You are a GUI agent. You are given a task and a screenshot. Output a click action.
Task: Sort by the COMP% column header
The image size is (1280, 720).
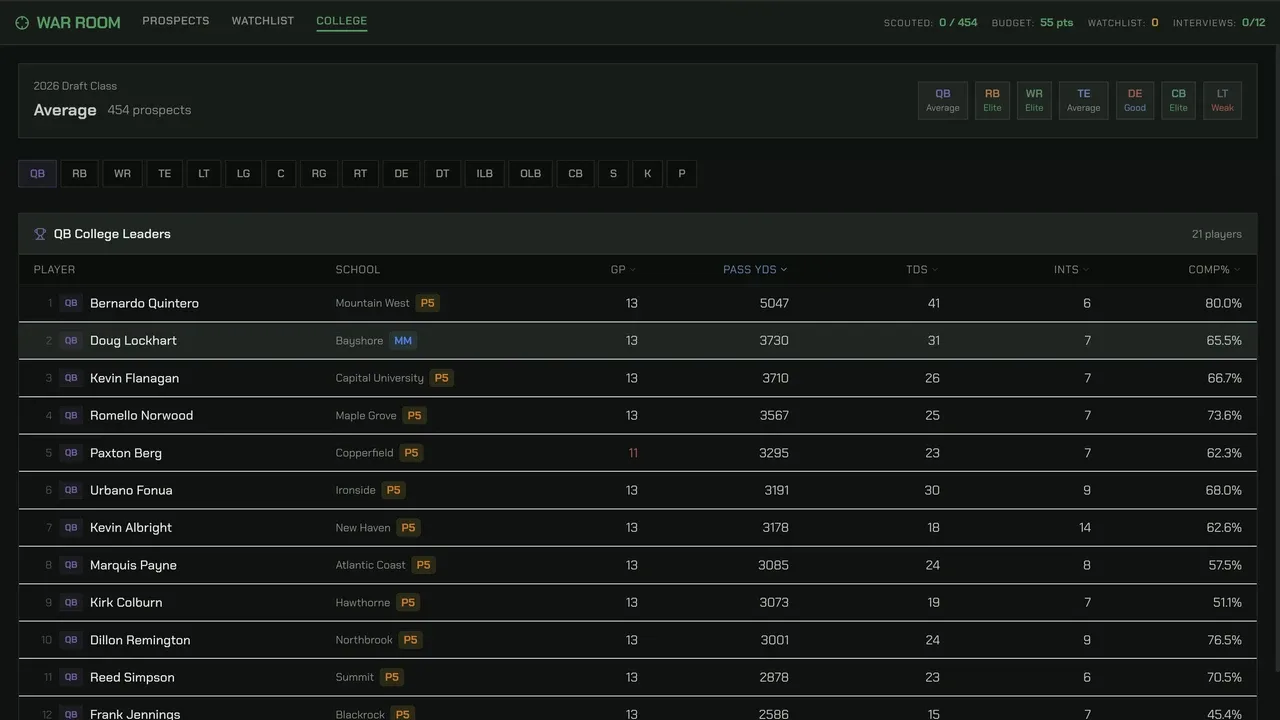(x=1214, y=270)
